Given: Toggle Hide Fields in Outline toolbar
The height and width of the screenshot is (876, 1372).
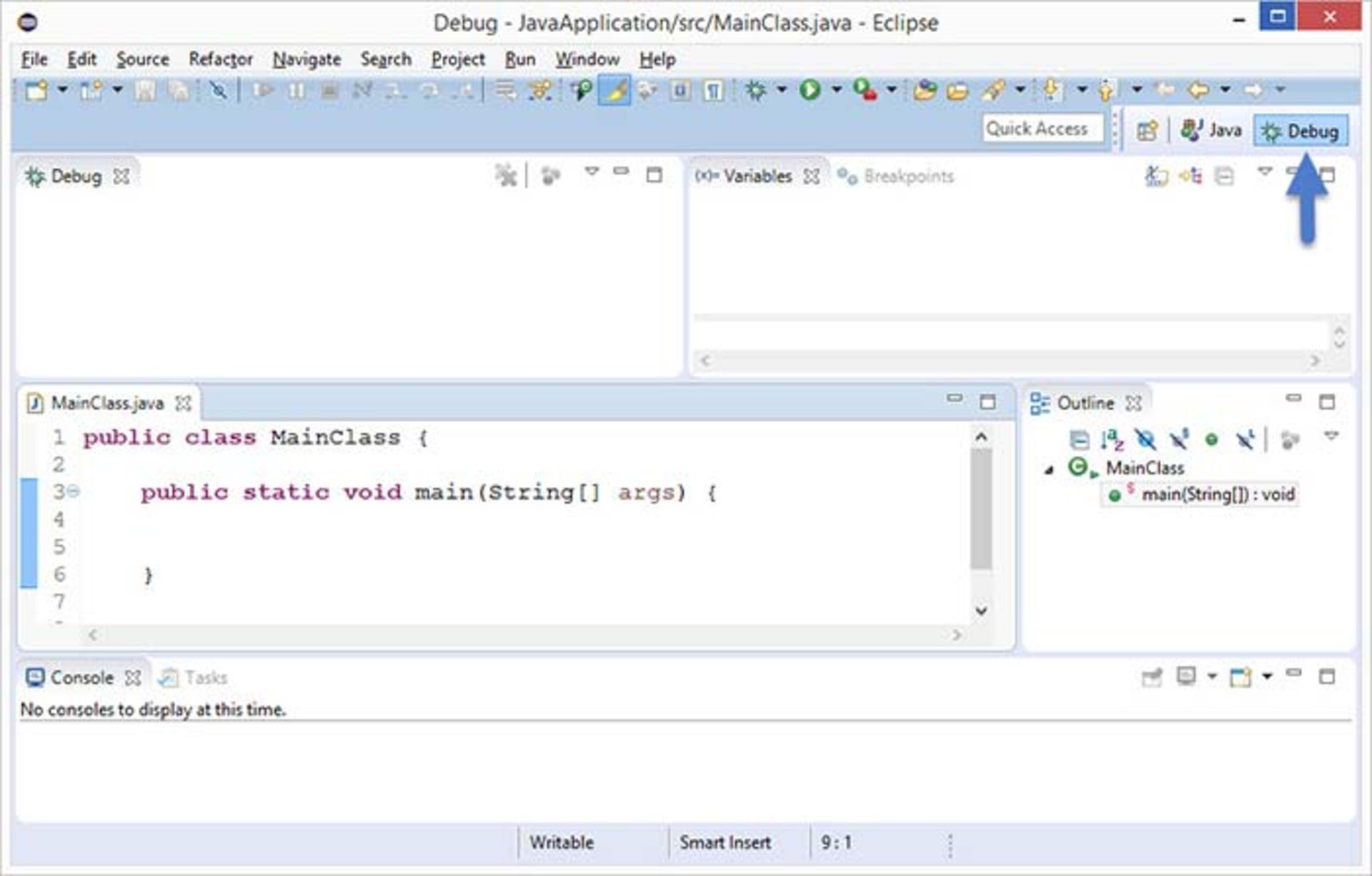Looking at the screenshot, I should [1145, 439].
